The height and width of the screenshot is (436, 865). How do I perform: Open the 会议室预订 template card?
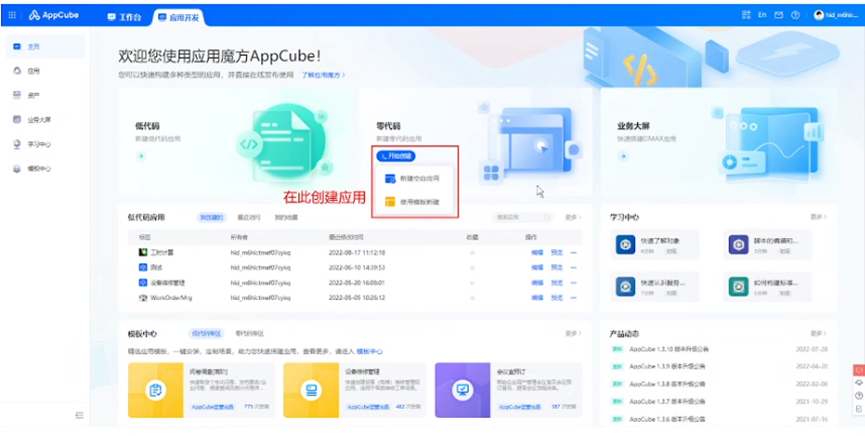(508, 390)
